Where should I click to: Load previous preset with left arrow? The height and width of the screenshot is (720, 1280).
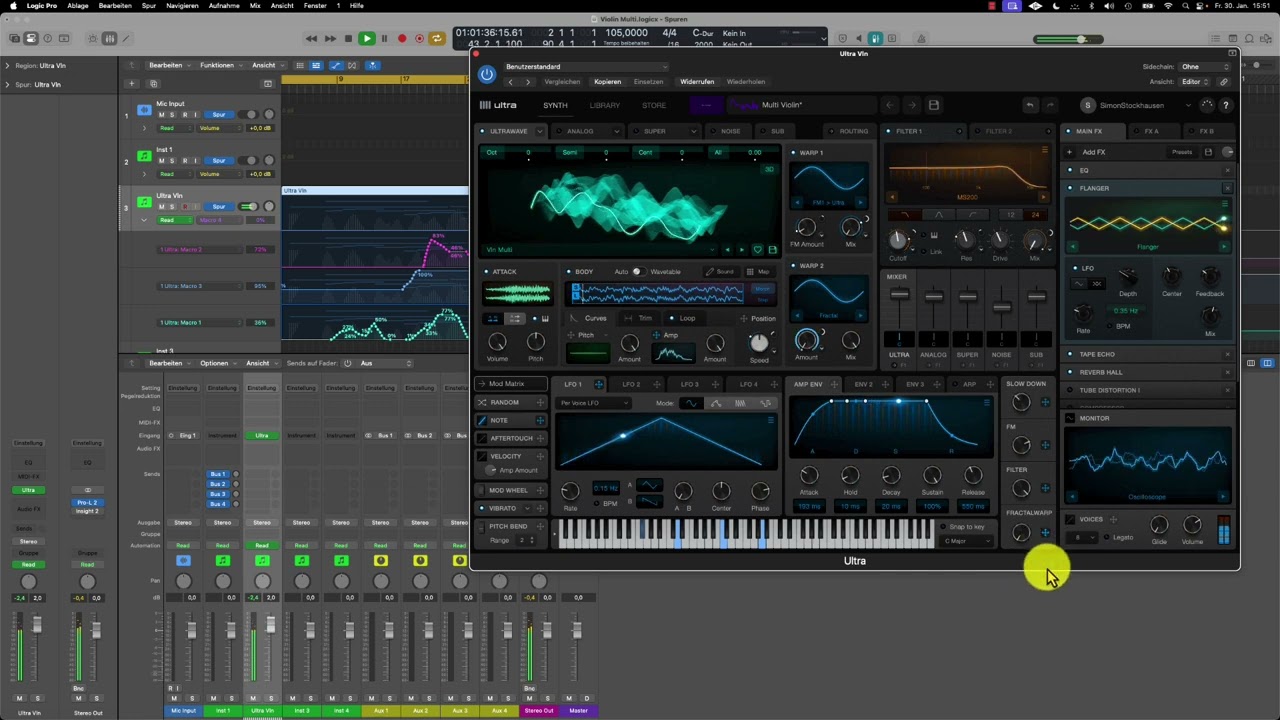pyautogui.click(x=890, y=105)
